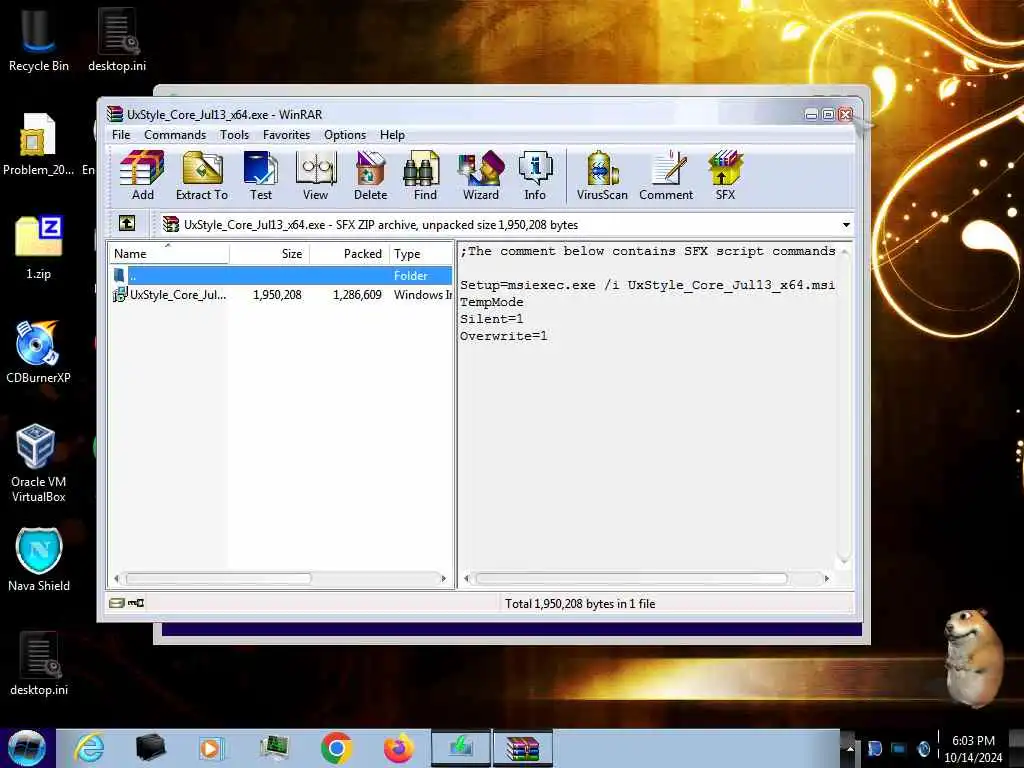Sort file list by Size column
The height and width of the screenshot is (768, 1024).
[269, 253]
